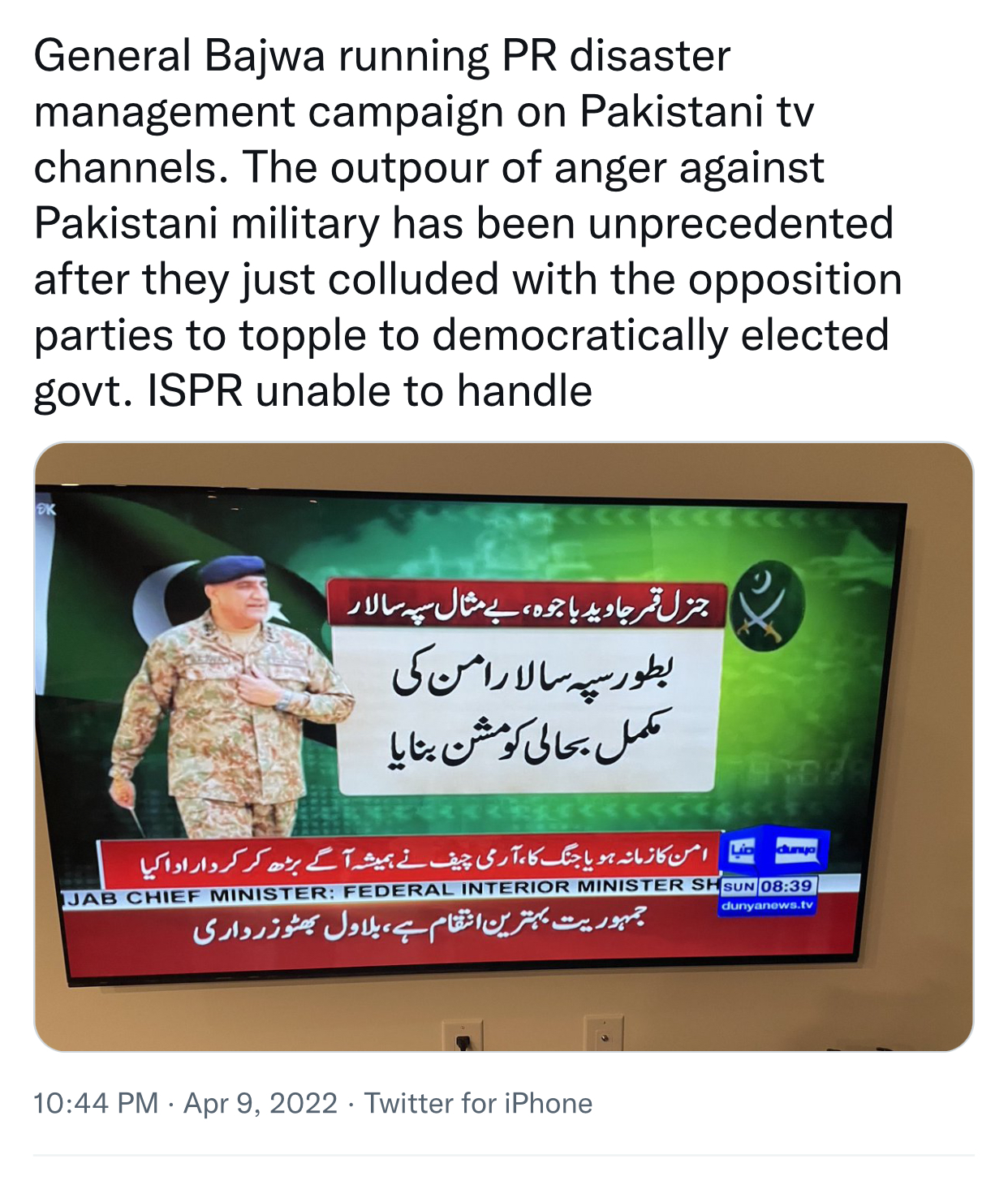This screenshot has height=1185, width=1008.
Task: Click the Apr 9, 2022 date
Action: 261,1104
